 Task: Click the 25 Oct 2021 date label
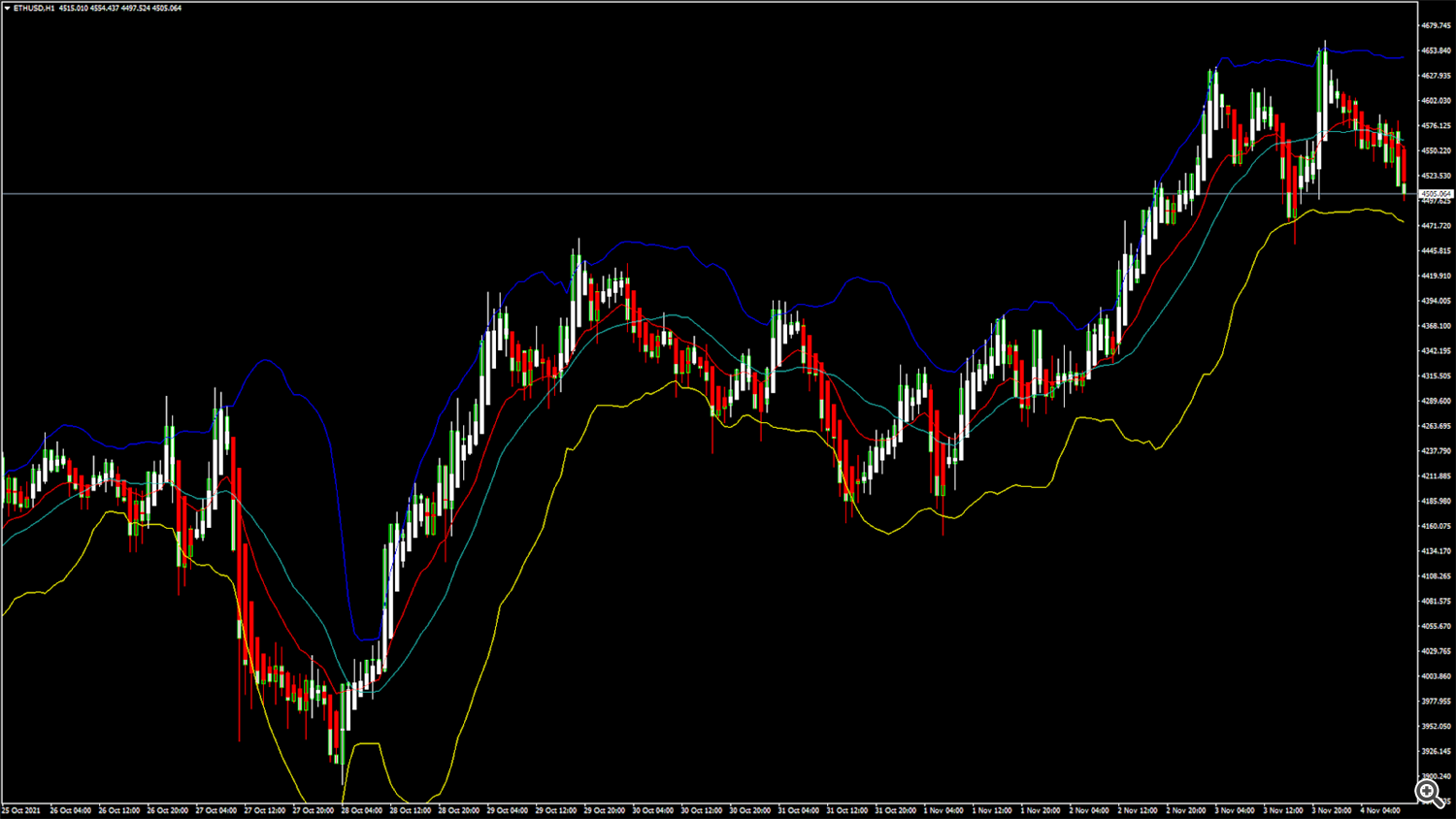pos(21,810)
